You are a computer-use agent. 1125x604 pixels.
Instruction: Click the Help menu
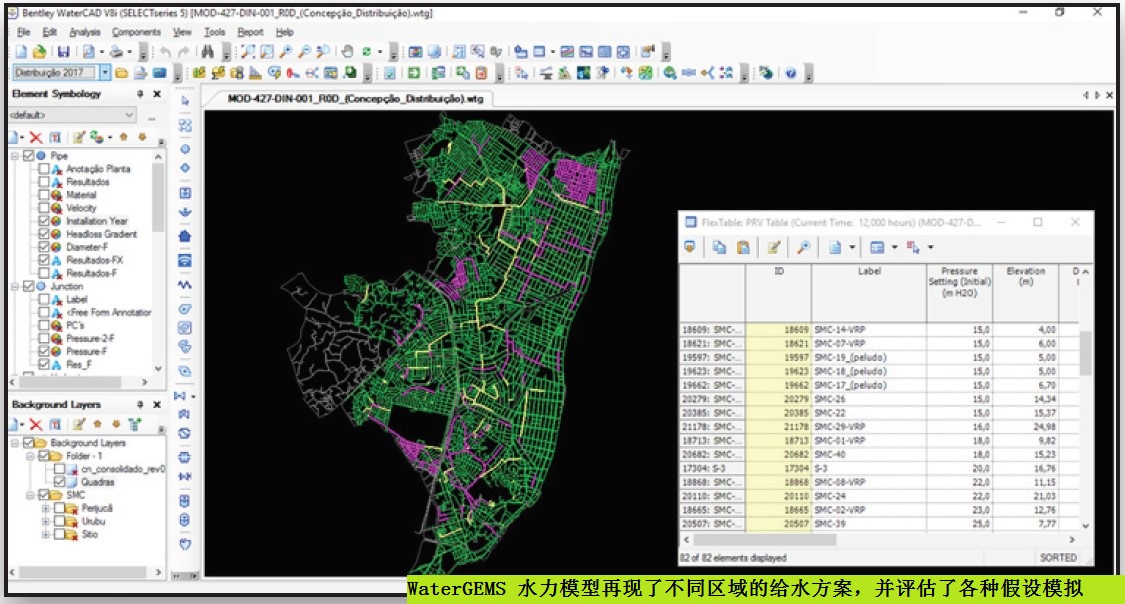[x=285, y=32]
